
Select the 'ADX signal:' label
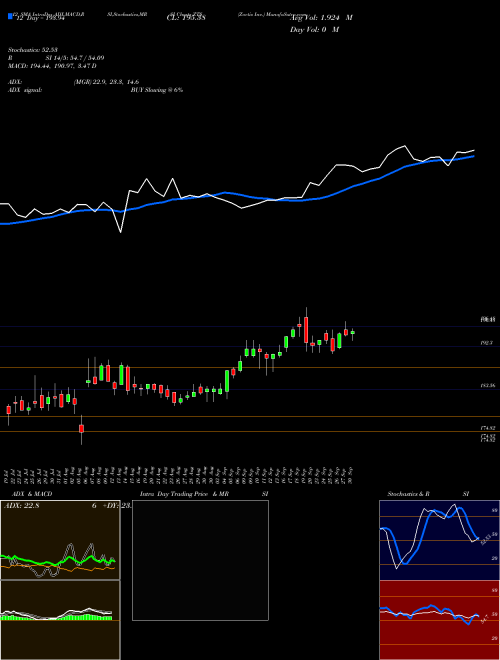tap(24, 90)
